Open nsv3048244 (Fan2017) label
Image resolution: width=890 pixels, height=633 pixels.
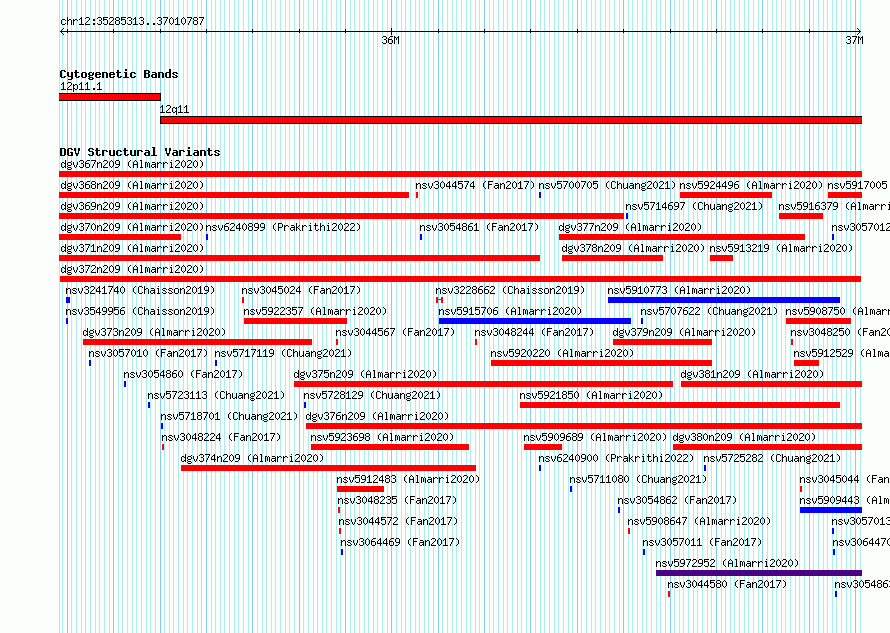click(x=534, y=332)
